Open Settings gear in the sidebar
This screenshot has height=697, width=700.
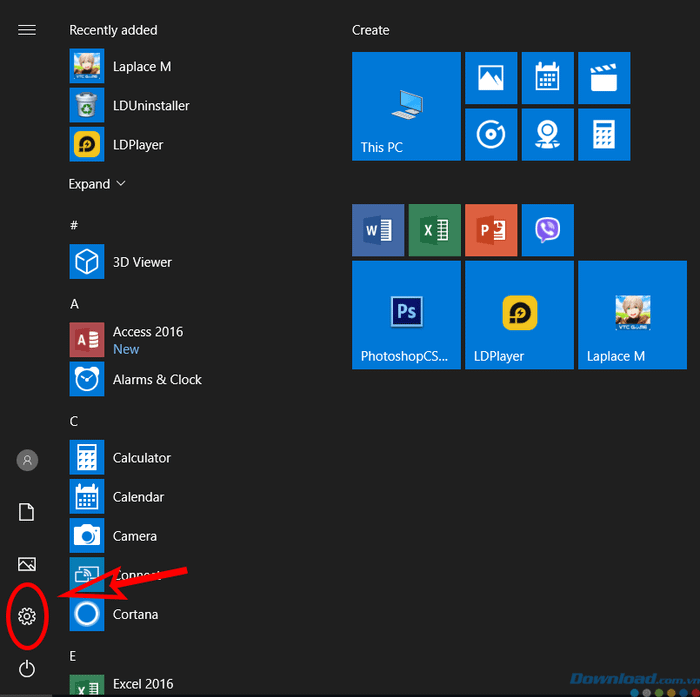point(27,616)
